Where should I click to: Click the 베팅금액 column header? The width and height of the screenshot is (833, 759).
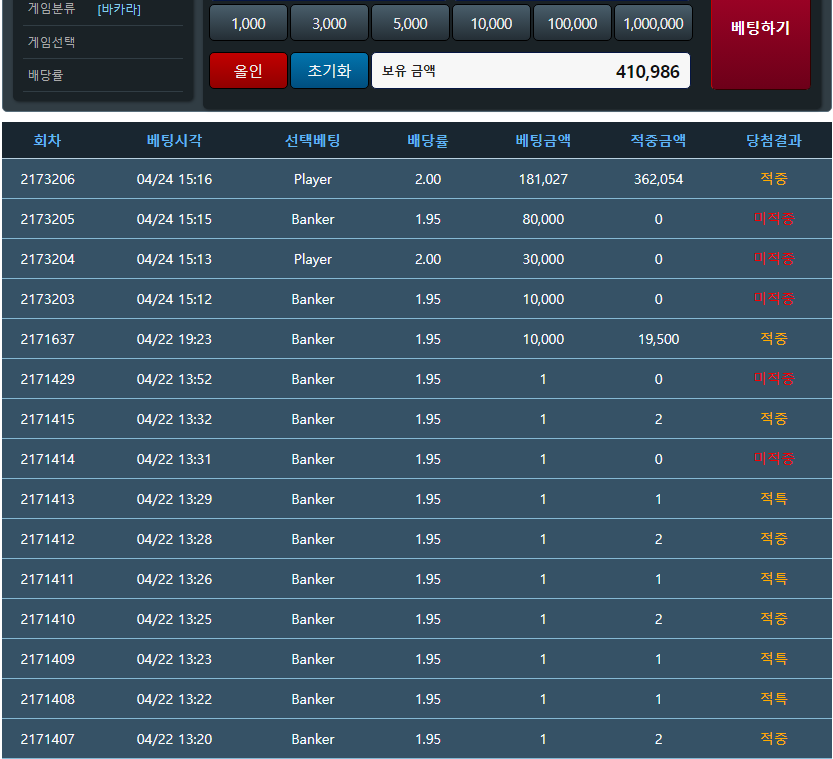tap(543, 140)
